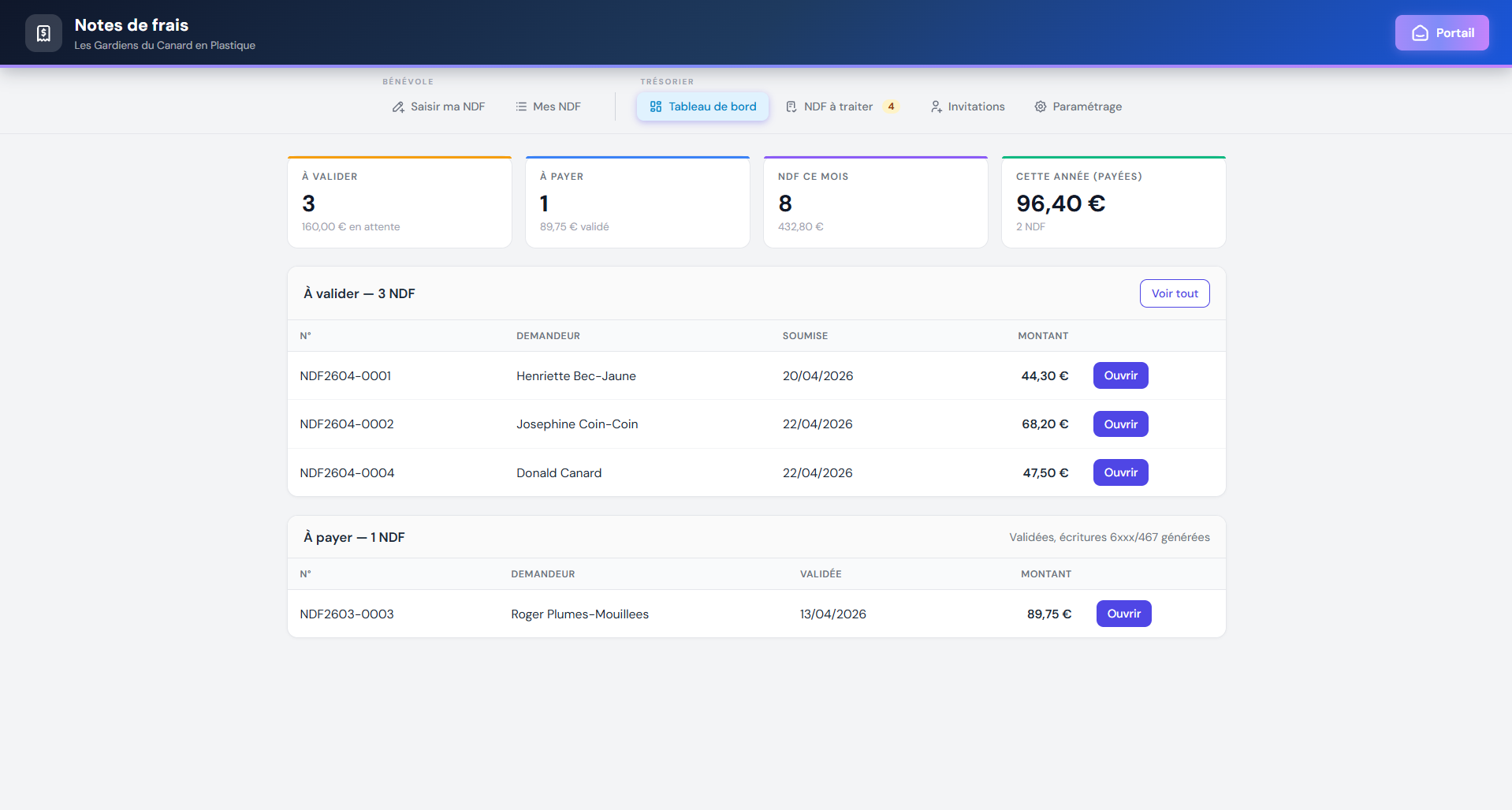Switch to the Invitations tab
The height and width of the screenshot is (810, 1512).
[976, 106]
